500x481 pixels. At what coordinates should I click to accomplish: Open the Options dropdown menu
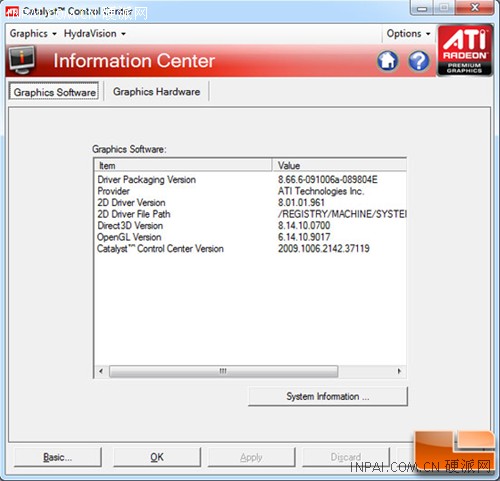[408, 33]
